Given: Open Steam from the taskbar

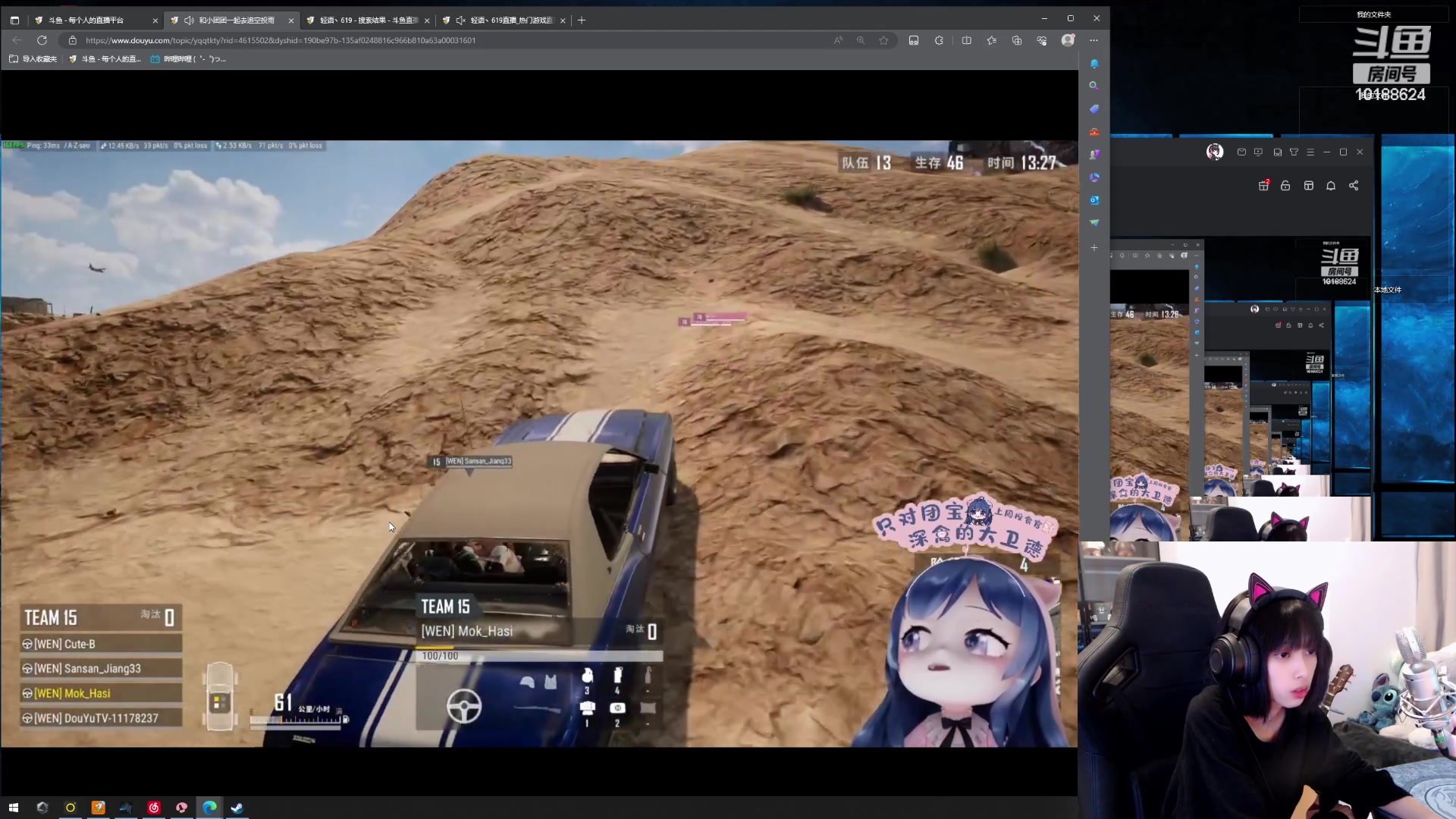Looking at the screenshot, I should pyautogui.click(x=237, y=808).
